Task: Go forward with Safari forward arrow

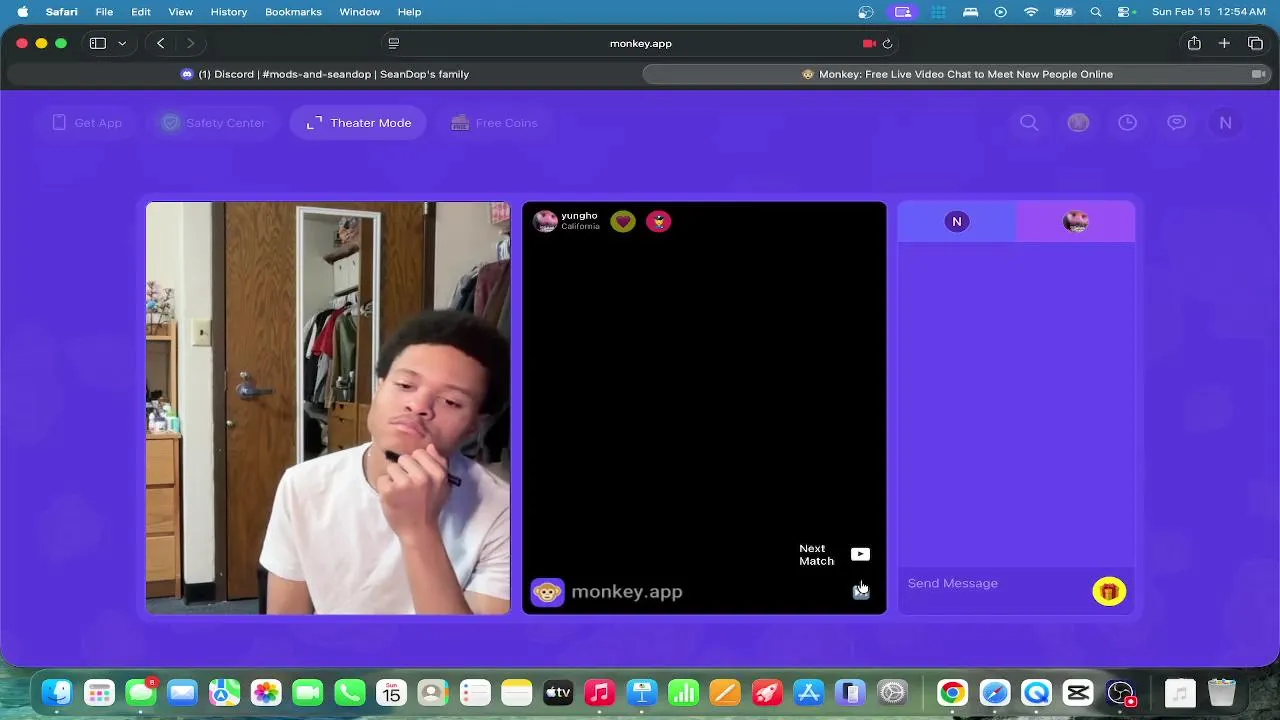Action: coord(190,44)
